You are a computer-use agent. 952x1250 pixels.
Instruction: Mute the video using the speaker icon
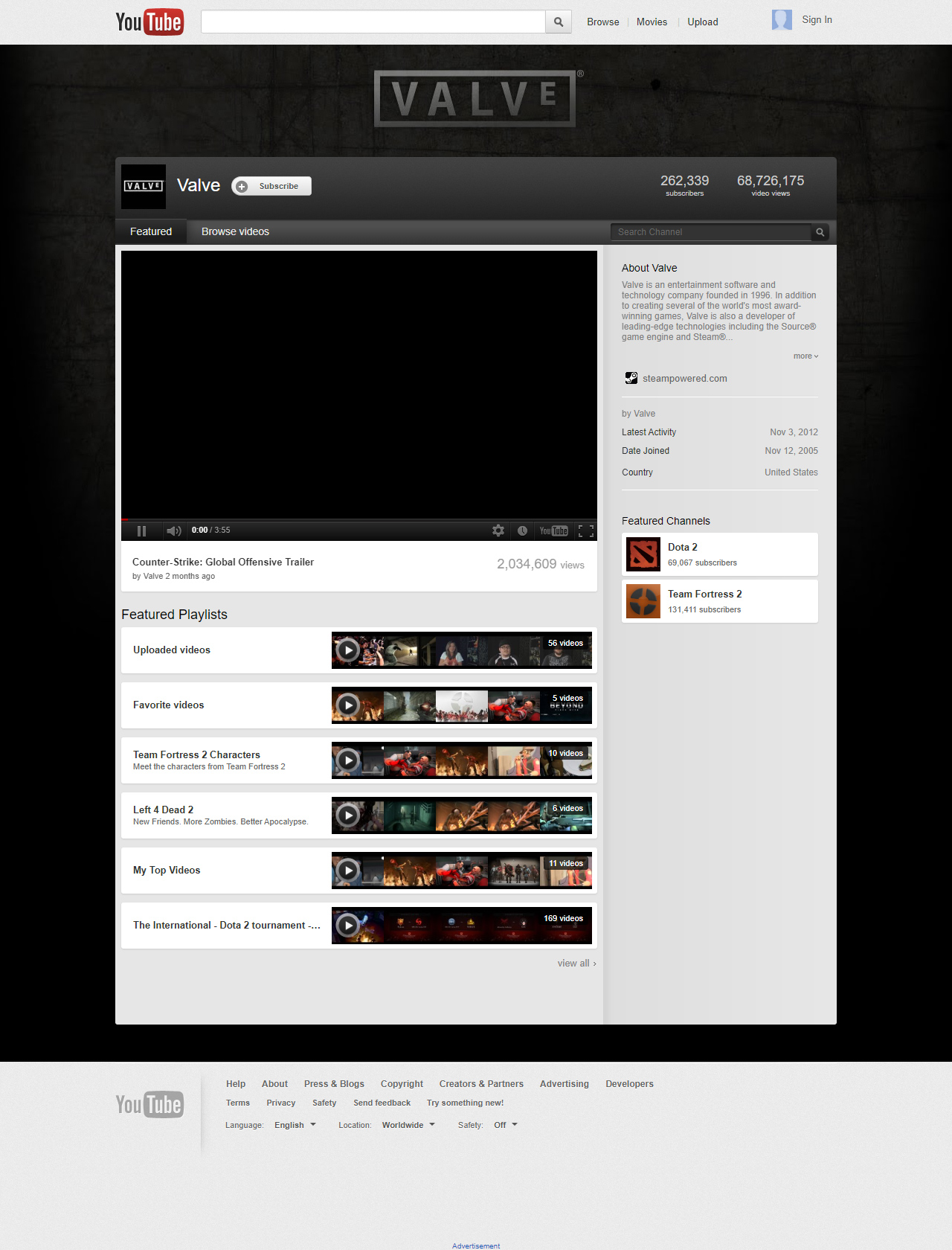pyautogui.click(x=174, y=531)
